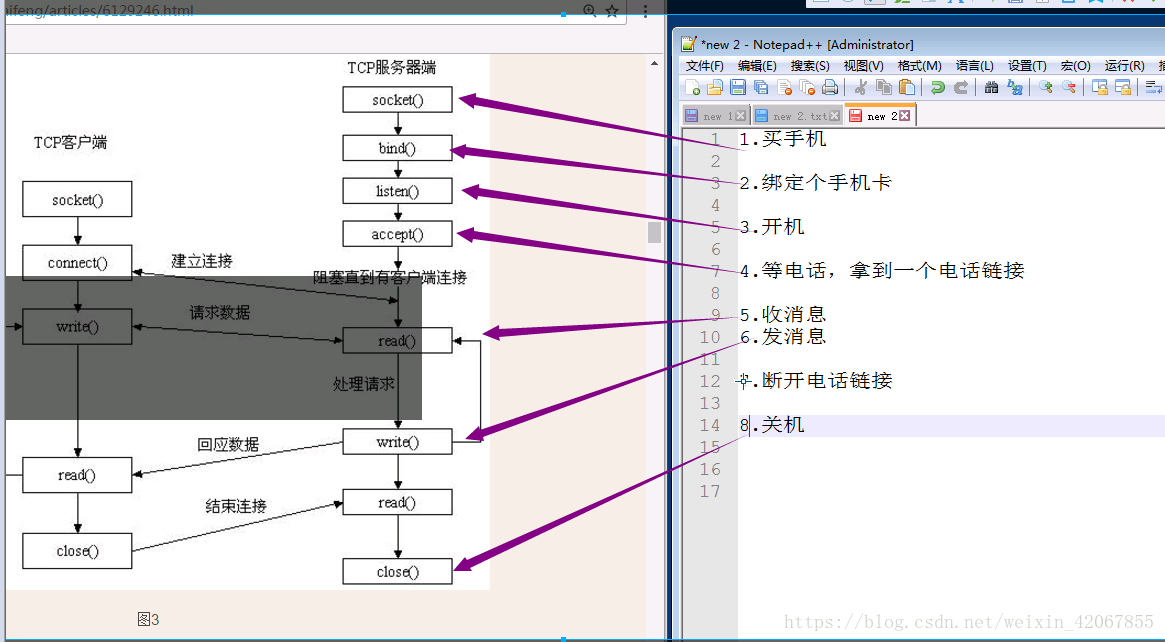Toggle synchronized vertical scrolling icon
1165x642 pixels.
(1100, 88)
